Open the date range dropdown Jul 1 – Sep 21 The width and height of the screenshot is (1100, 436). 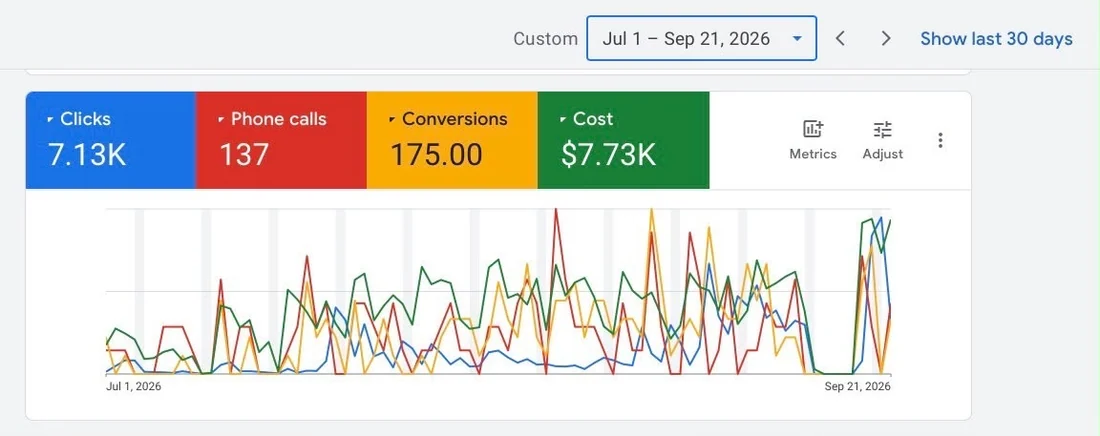702,38
